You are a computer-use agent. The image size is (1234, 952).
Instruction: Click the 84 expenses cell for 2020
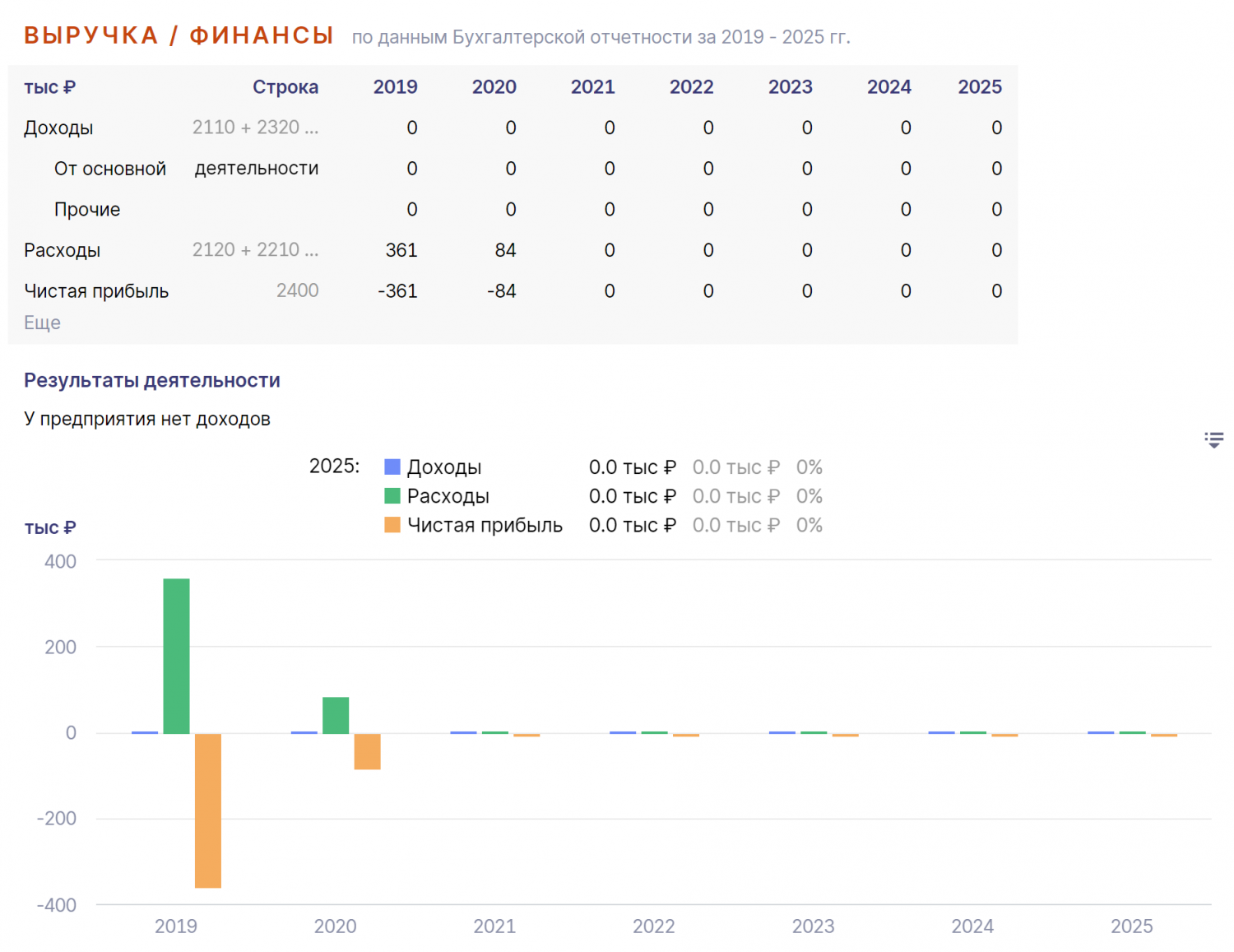tap(505, 250)
